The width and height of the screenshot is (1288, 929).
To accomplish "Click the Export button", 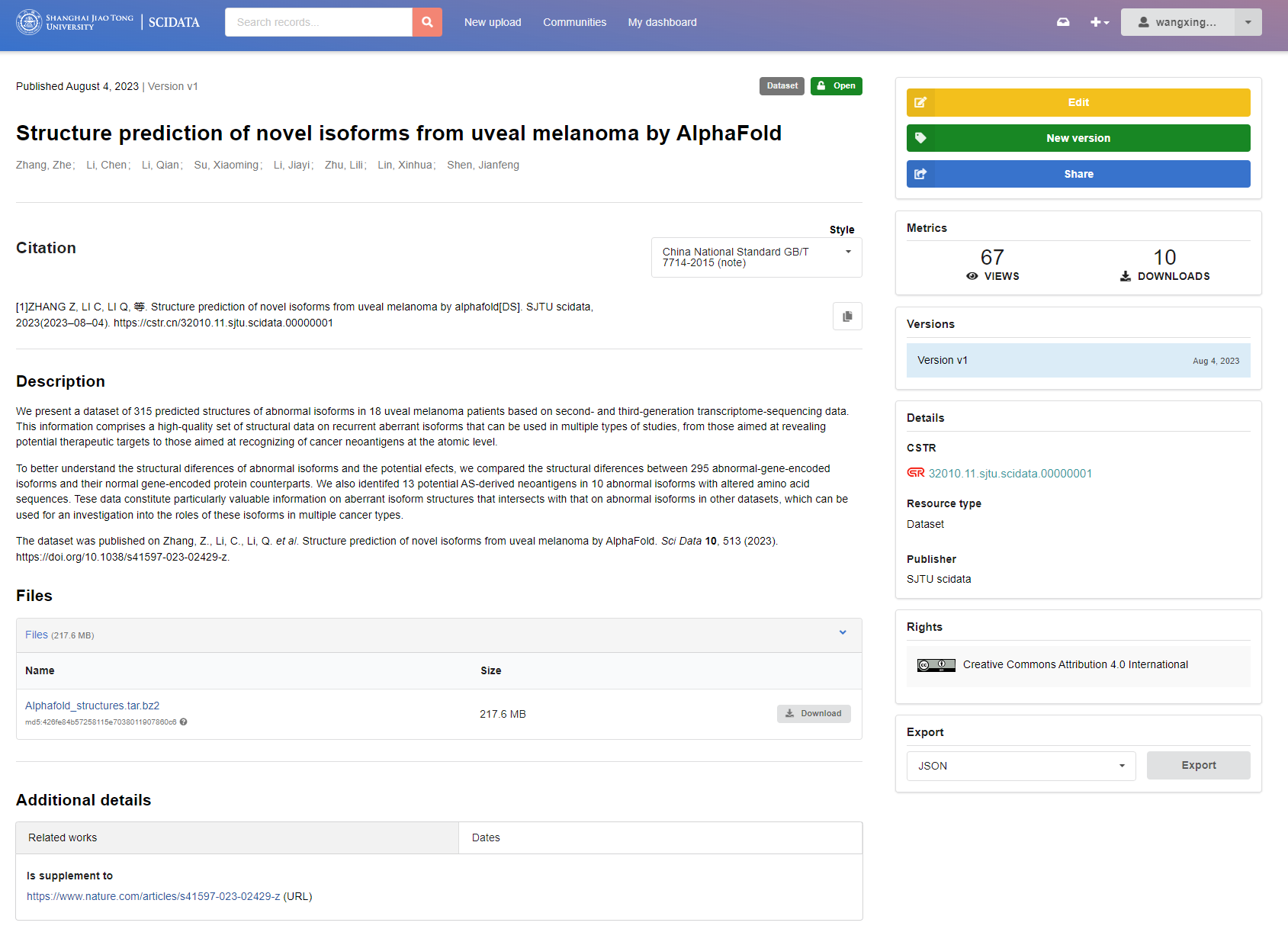I will tap(1198, 765).
